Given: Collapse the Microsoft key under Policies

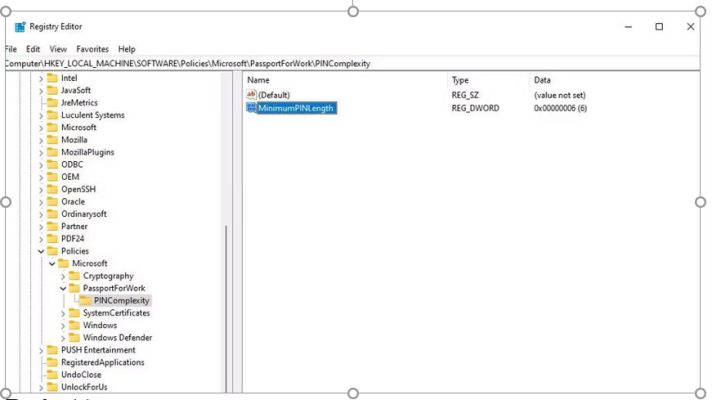Looking at the screenshot, I should 52,263.
